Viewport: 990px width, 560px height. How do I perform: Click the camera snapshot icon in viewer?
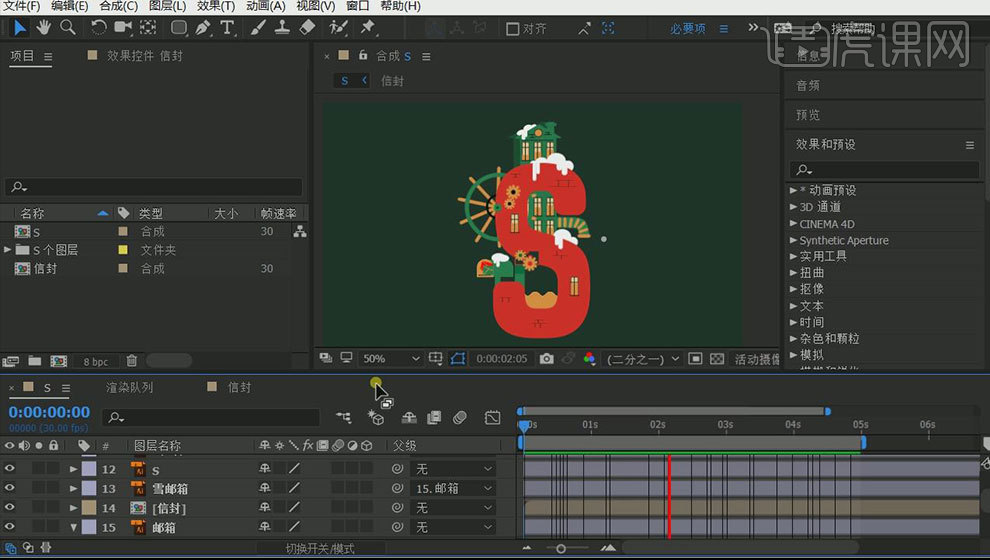(546, 358)
